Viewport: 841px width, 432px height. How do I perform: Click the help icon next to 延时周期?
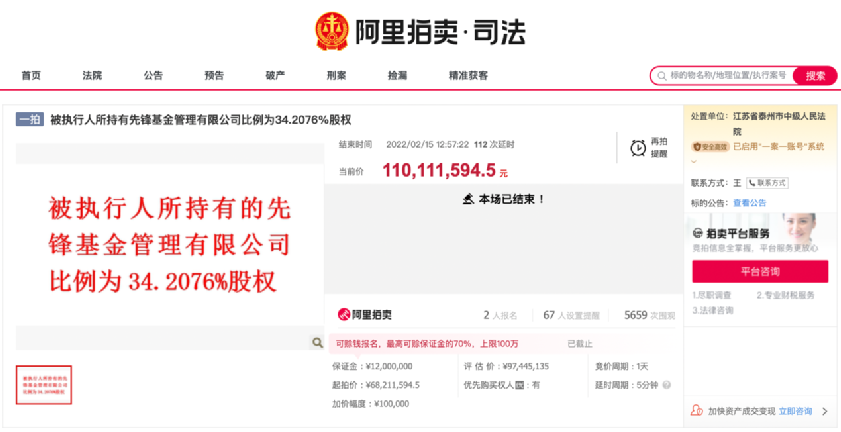(667, 385)
